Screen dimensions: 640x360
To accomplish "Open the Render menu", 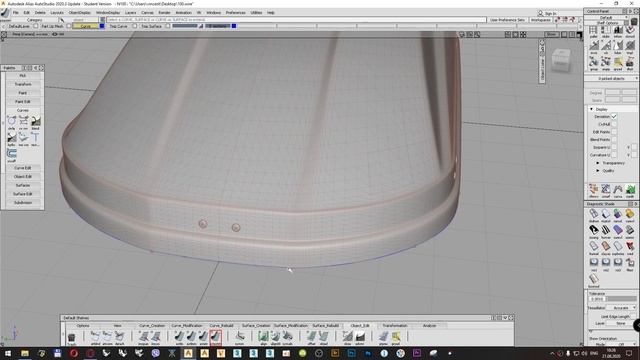I will click(164, 13).
